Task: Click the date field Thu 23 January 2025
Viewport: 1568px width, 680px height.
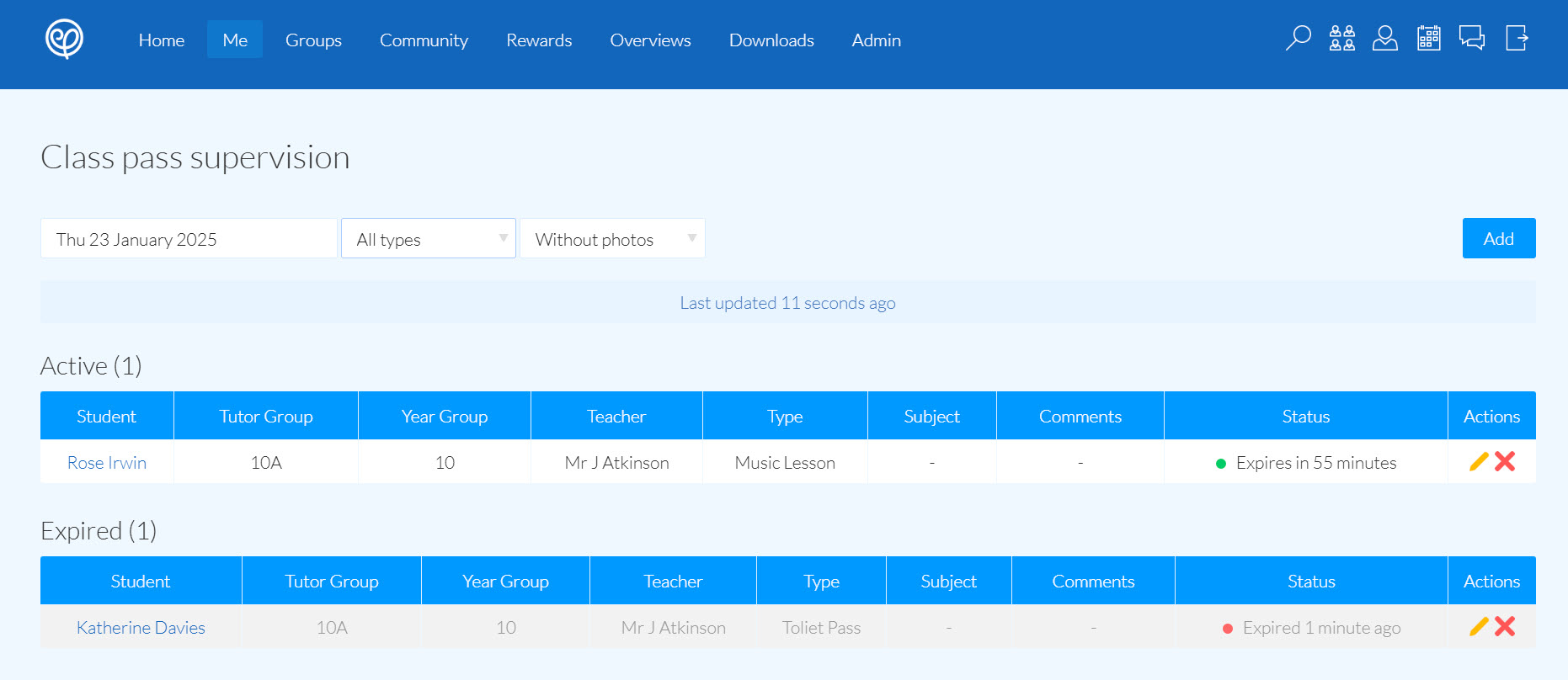Action: pyautogui.click(x=189, y=238)
